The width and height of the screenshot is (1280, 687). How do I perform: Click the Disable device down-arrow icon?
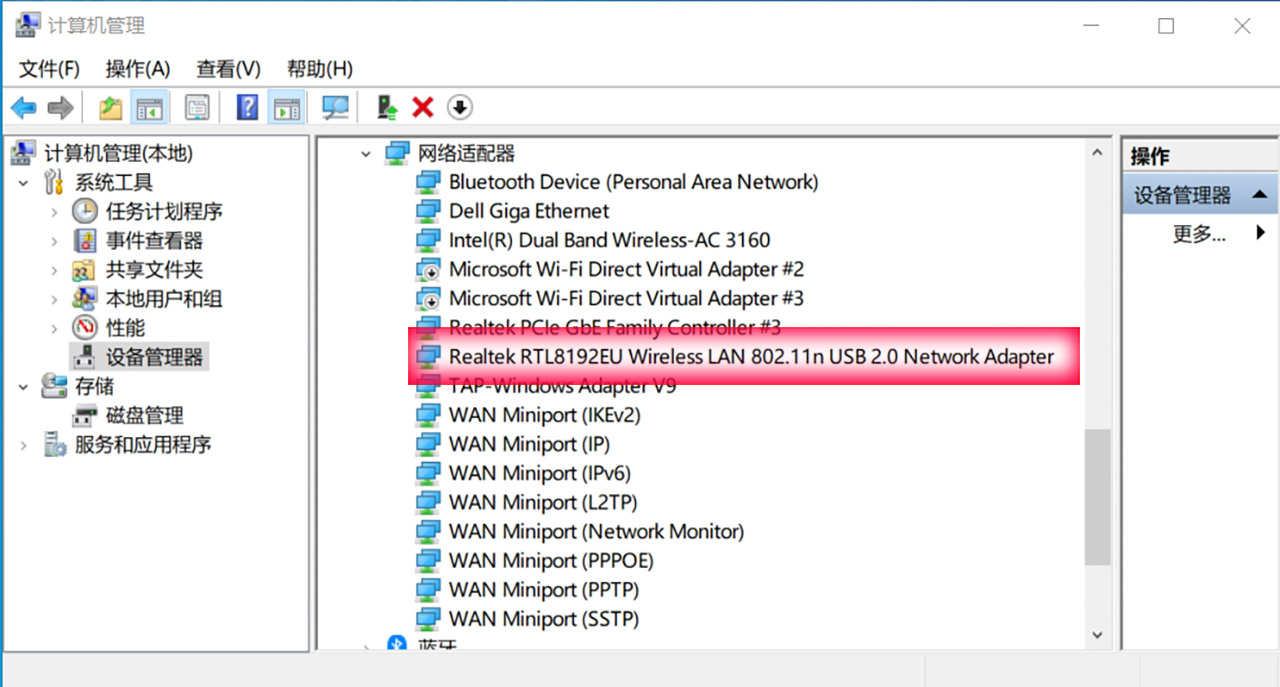click(459, 108)
